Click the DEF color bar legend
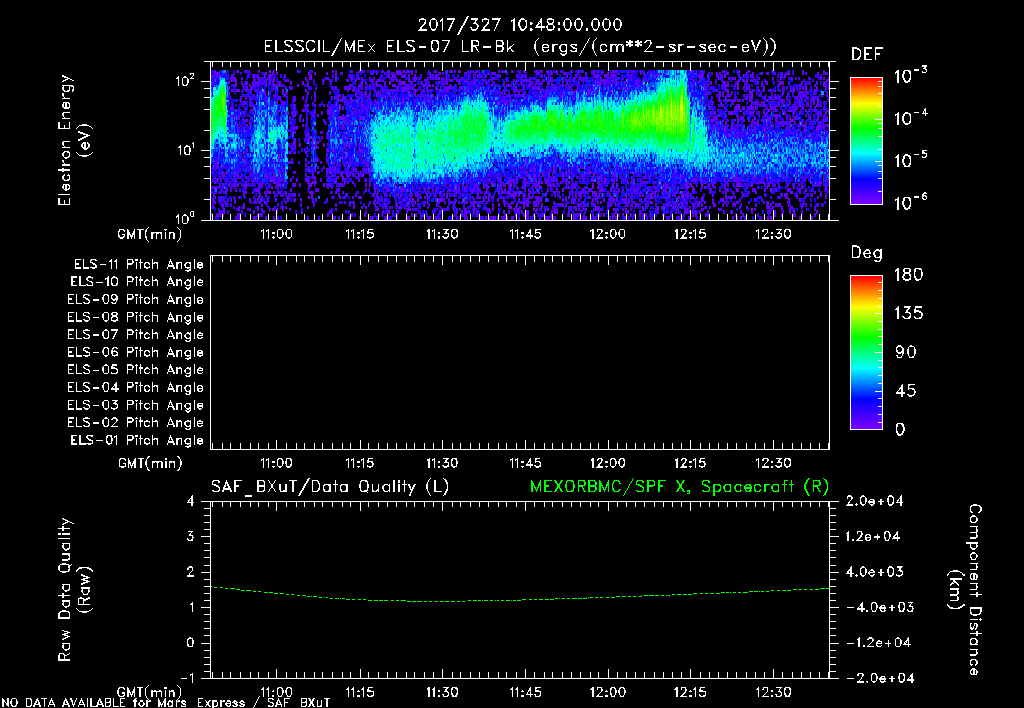 (x=866, y=140)
